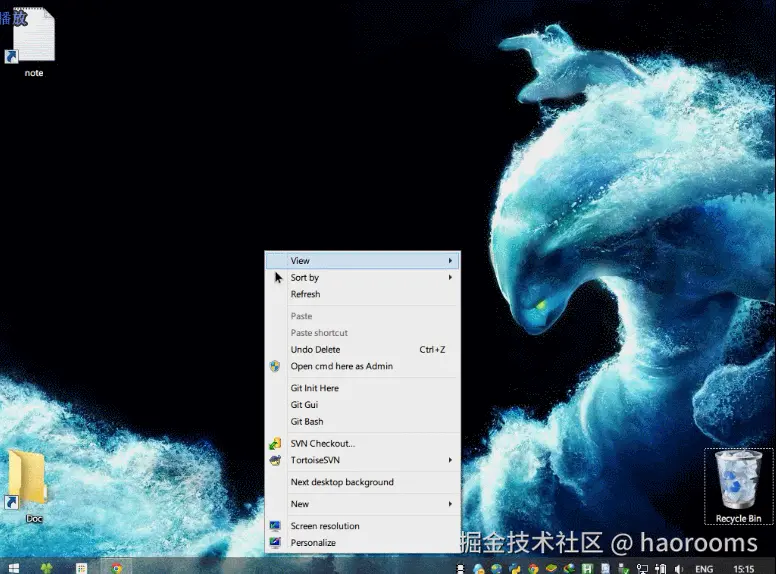Image resolution: width=776 pixels, height=574 pixels.
Task: Click the 15:15 taskbar clock
Action: (743, 569)
